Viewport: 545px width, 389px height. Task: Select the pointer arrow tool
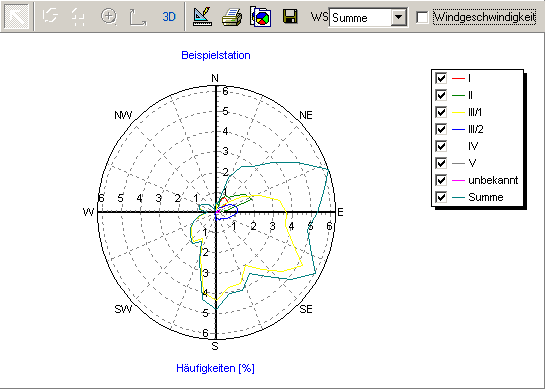click(17, 17)
